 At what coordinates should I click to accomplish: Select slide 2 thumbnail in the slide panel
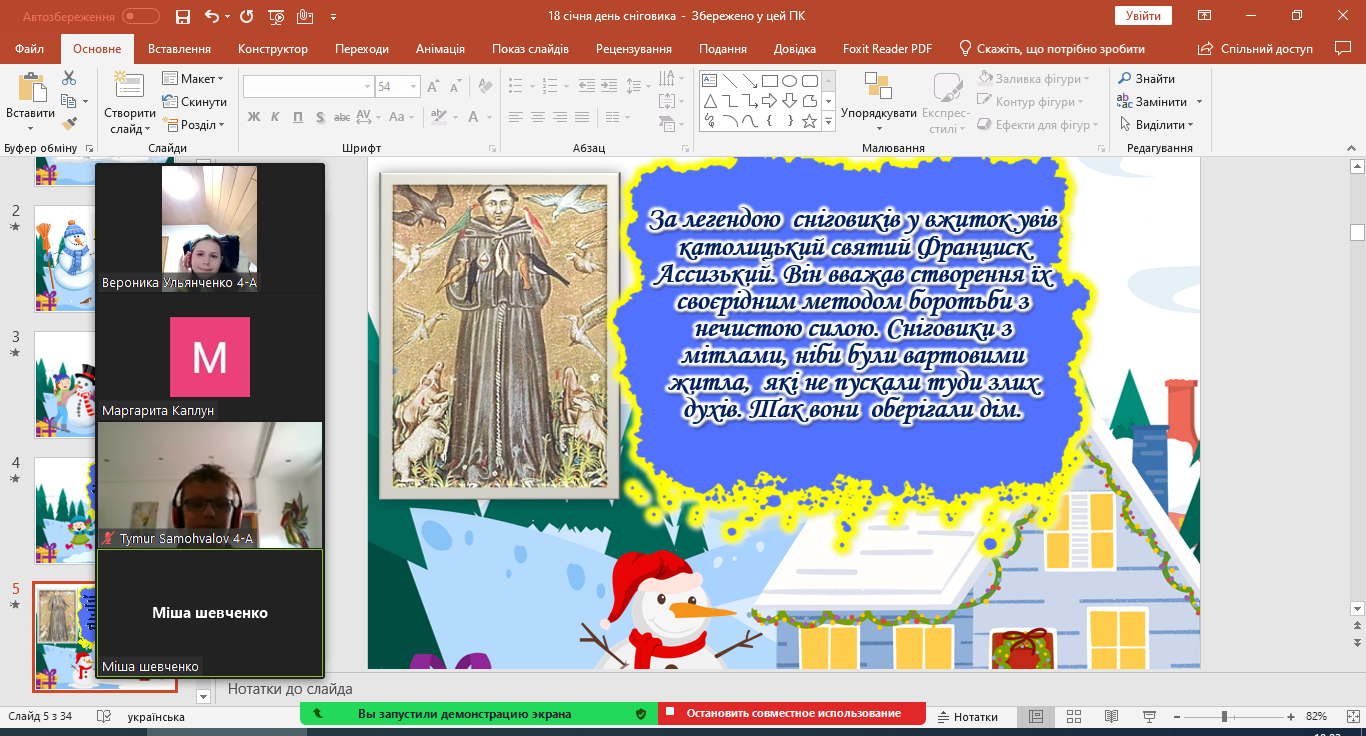click(64, 259)
